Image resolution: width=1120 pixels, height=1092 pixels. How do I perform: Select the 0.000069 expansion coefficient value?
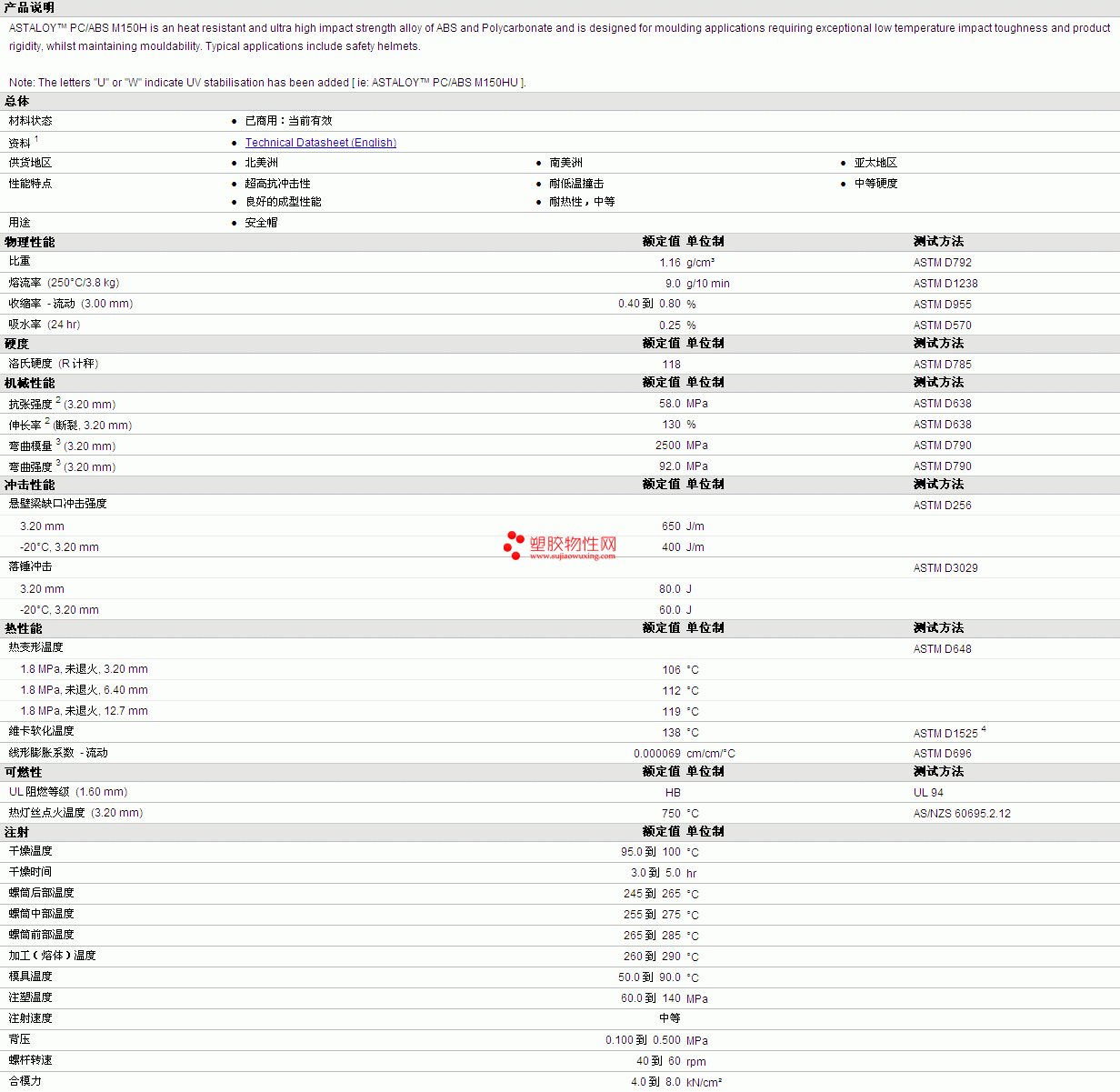pyautogui.click(x=657, y=754)
